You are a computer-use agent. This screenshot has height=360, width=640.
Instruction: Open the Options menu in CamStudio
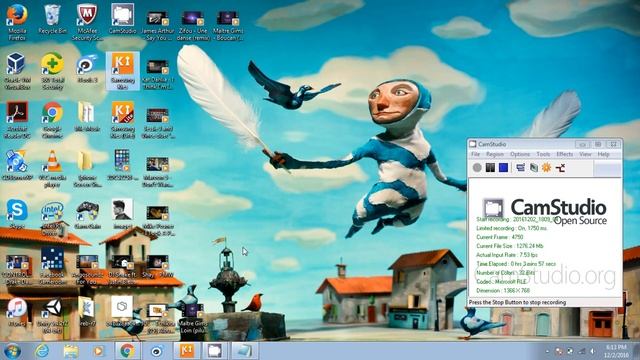[x=520, y=154]
